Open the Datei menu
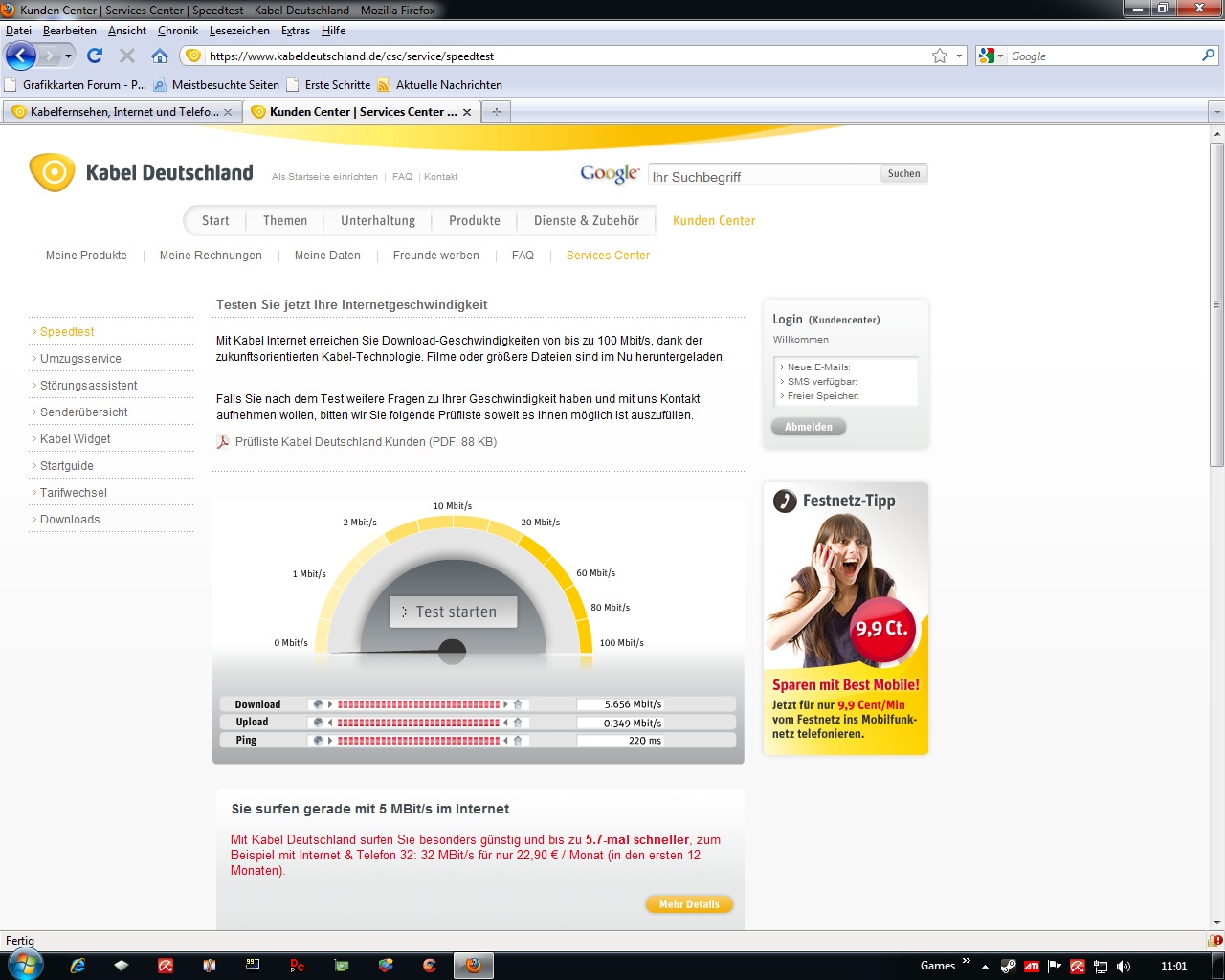This screenshot has width=1225, height=980. click(x=18, y=31)
